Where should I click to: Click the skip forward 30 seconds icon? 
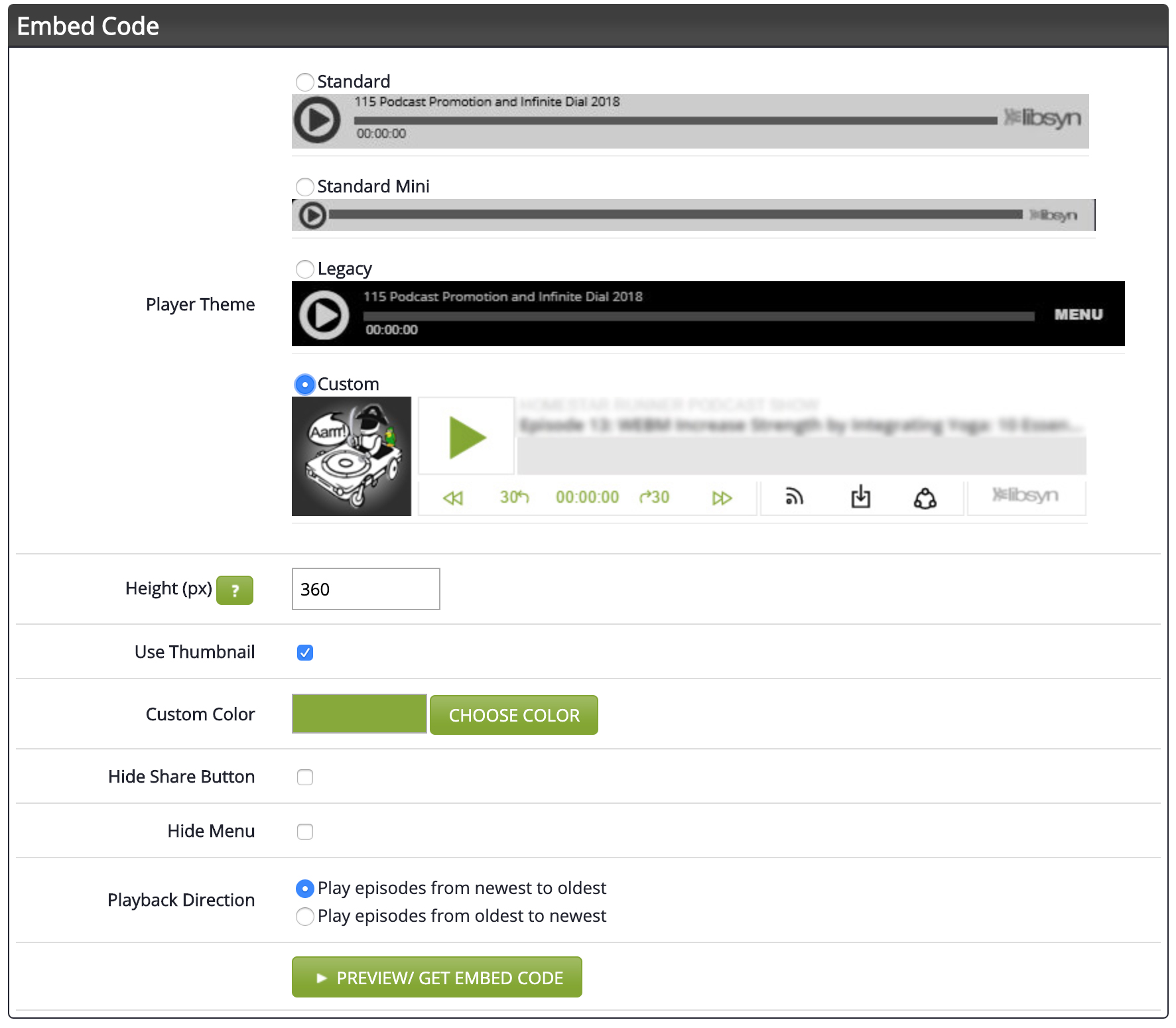[654, 497]
